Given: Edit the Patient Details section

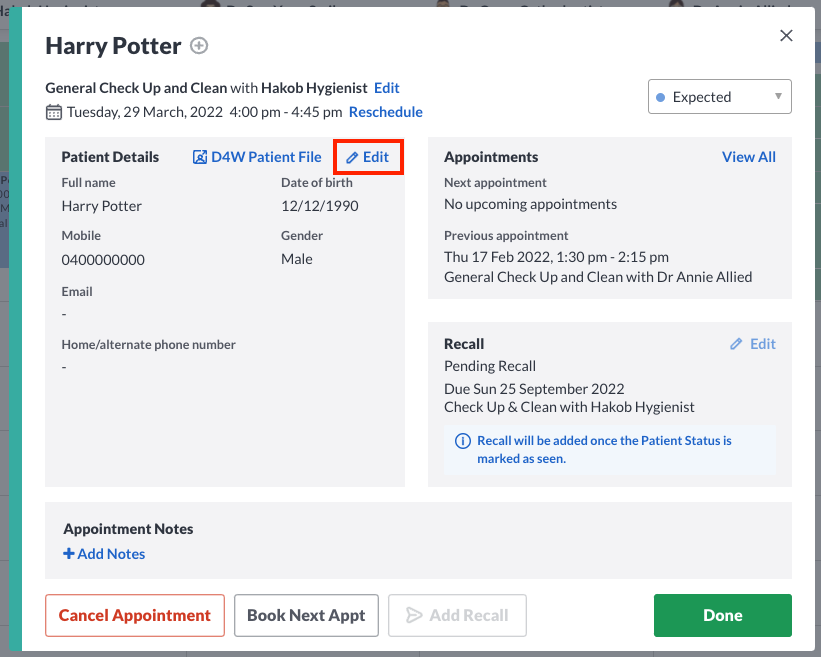Looking at the screenshot, I should point(368,157).
